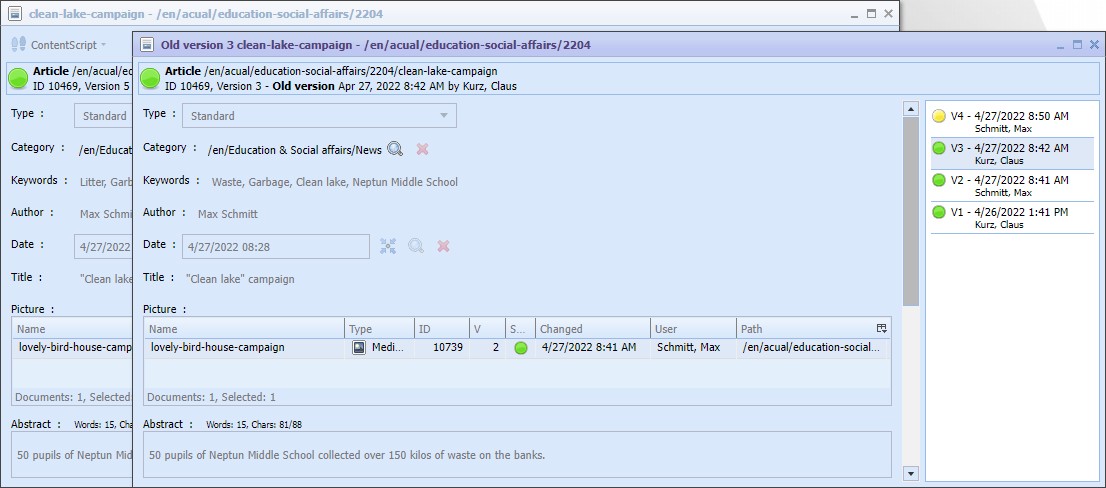Click the Author field Max Schmitt
This screenshot has width=1106, height=488.
(228, 214)
